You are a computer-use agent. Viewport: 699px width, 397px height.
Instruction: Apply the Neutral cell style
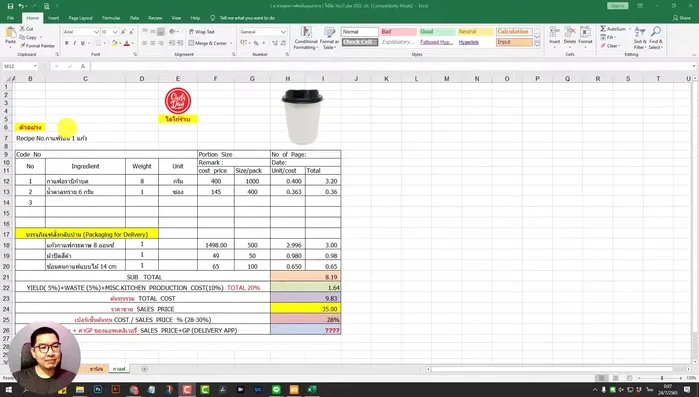(x=475, y=32)
